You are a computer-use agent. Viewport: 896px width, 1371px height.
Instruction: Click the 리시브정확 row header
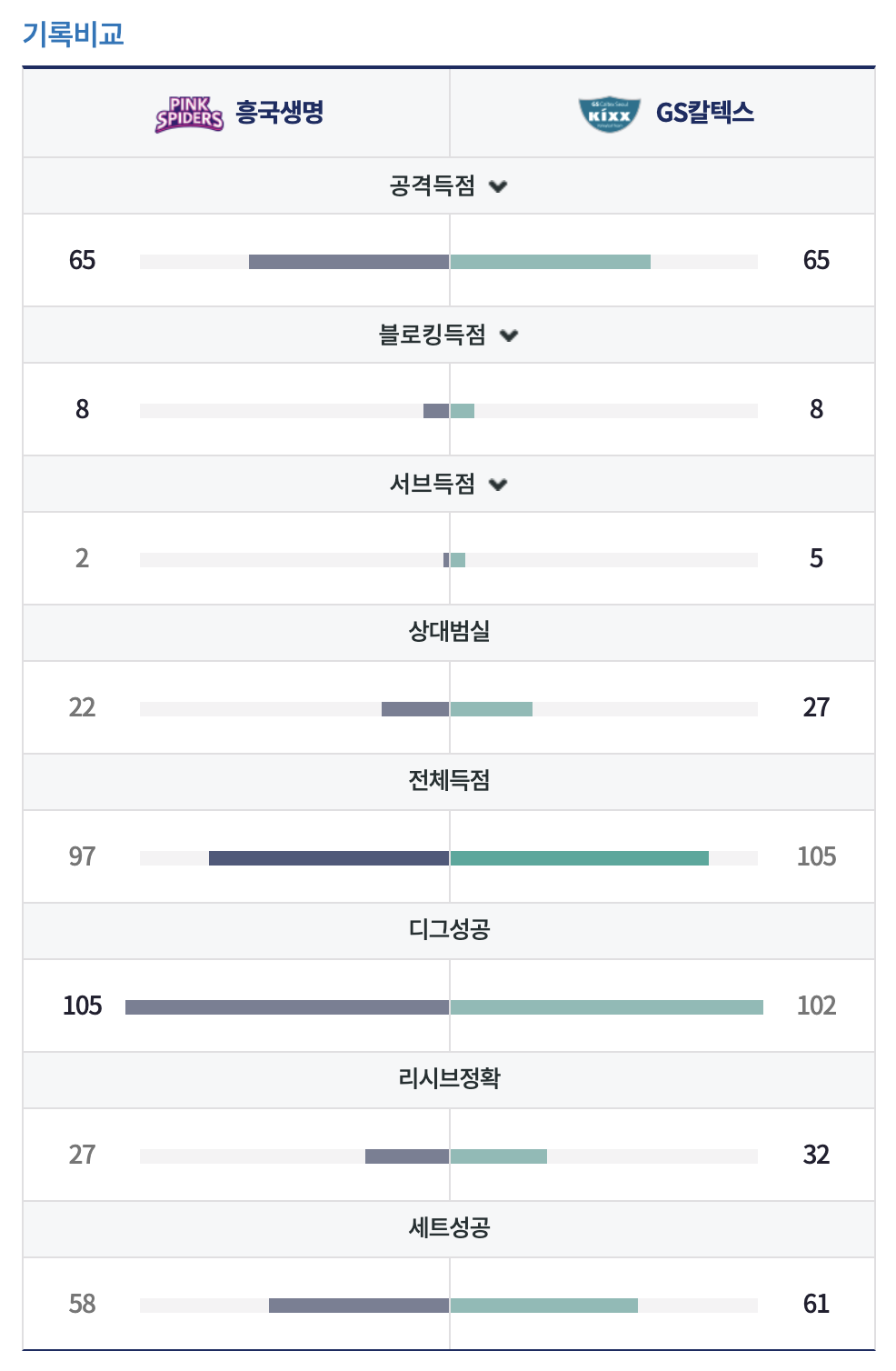449,1080
